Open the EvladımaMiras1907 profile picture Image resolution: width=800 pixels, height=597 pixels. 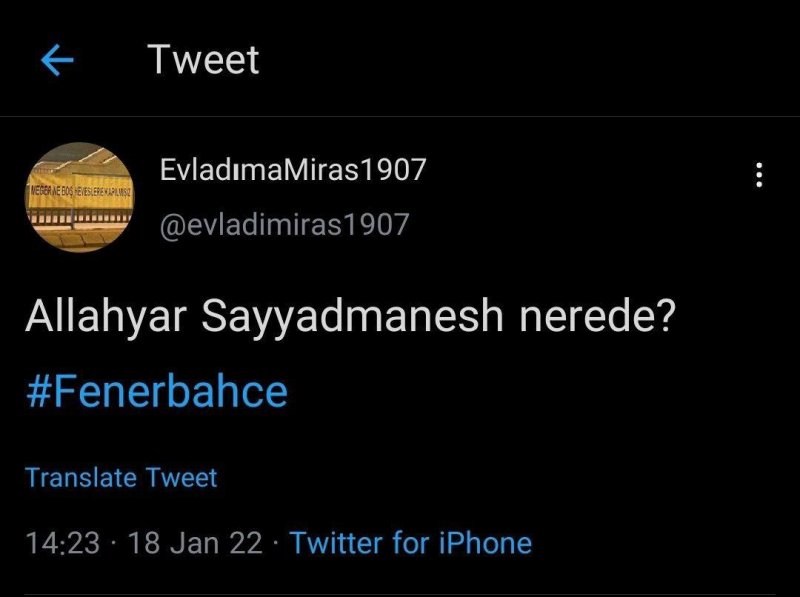click(x=79, y=196)
